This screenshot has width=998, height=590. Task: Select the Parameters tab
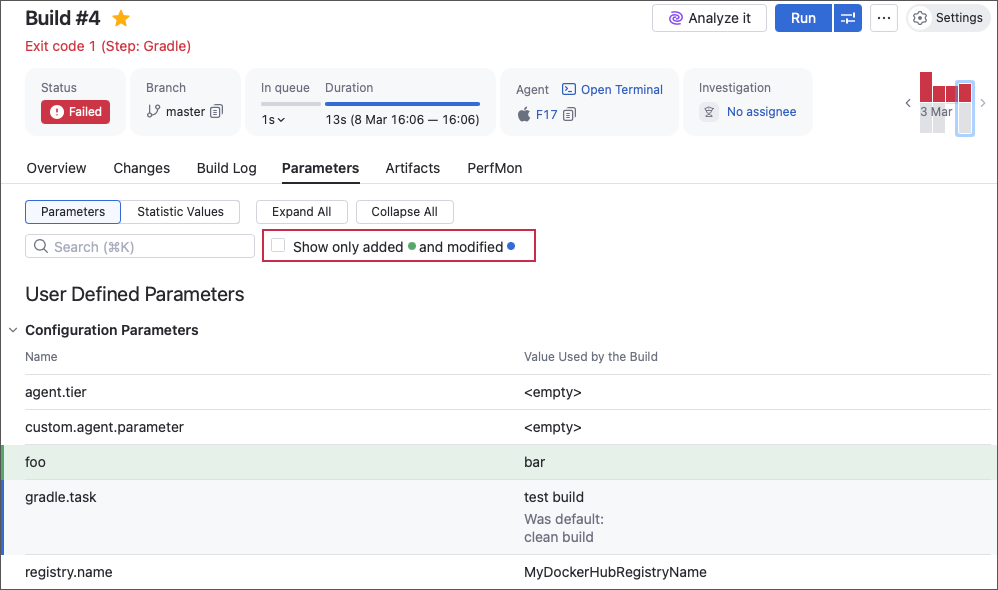click(x=320, y=168)
